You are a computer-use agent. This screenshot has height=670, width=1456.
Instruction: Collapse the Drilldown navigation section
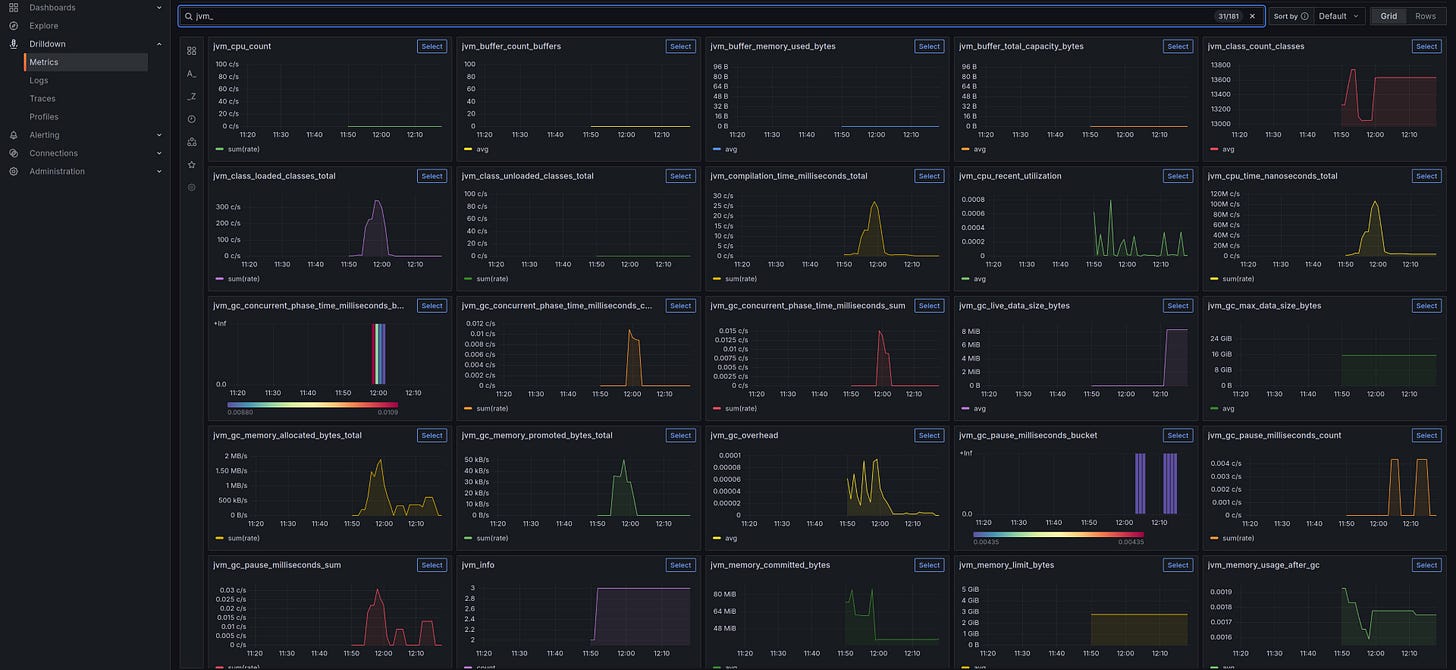click(x=158, y=43)
